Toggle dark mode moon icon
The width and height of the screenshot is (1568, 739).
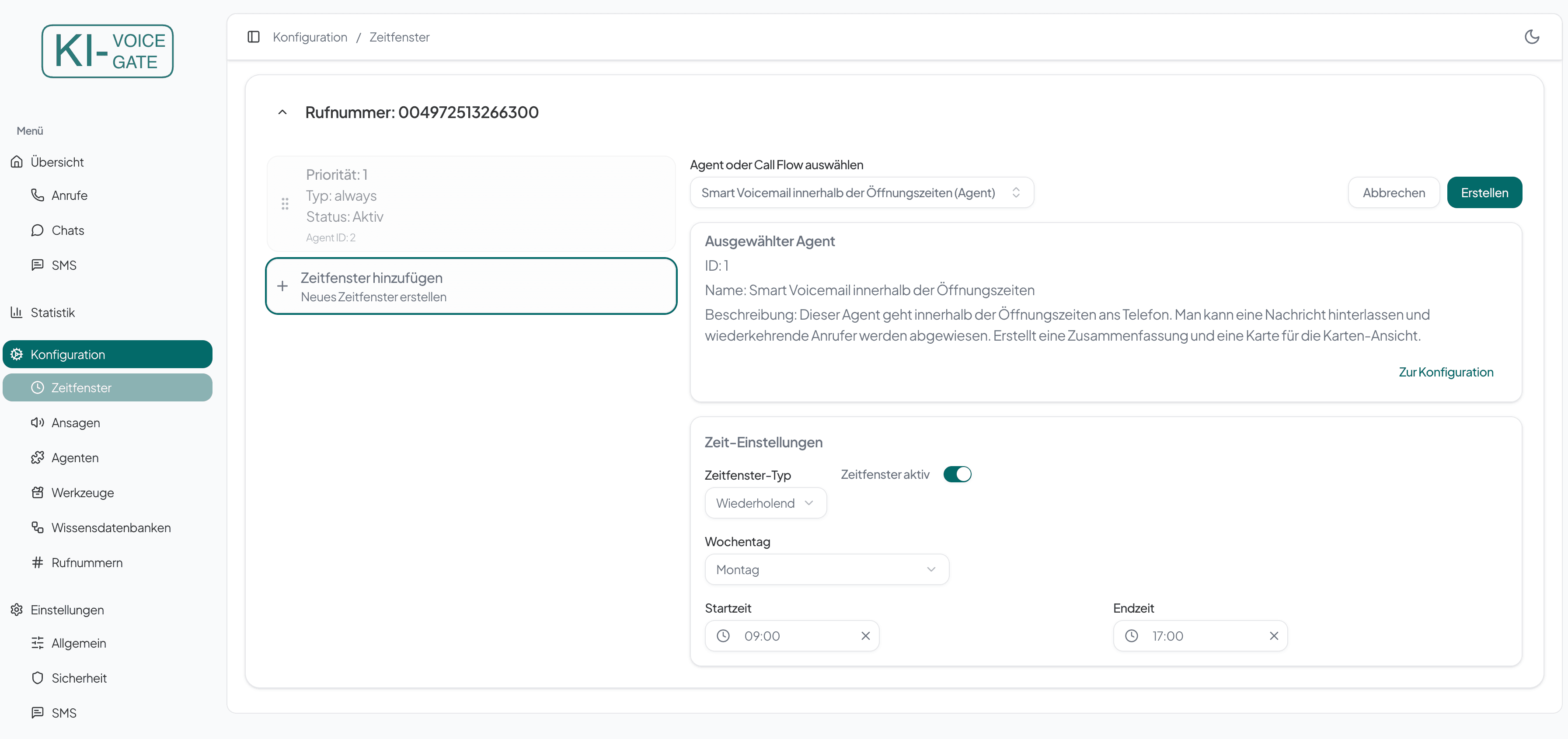(x=1531, y=37)
